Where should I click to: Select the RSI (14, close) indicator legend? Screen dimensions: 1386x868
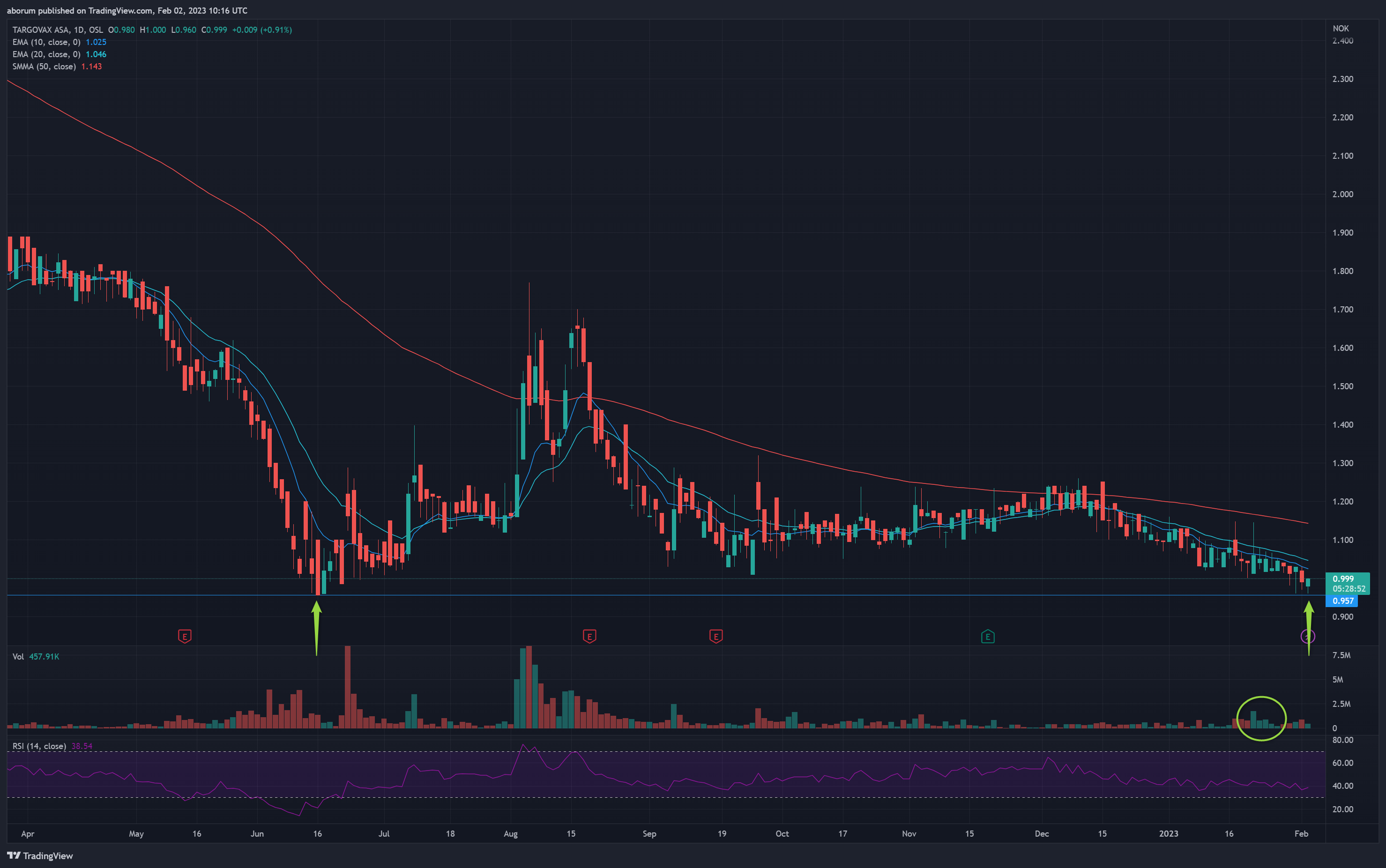tap(39, 746)
